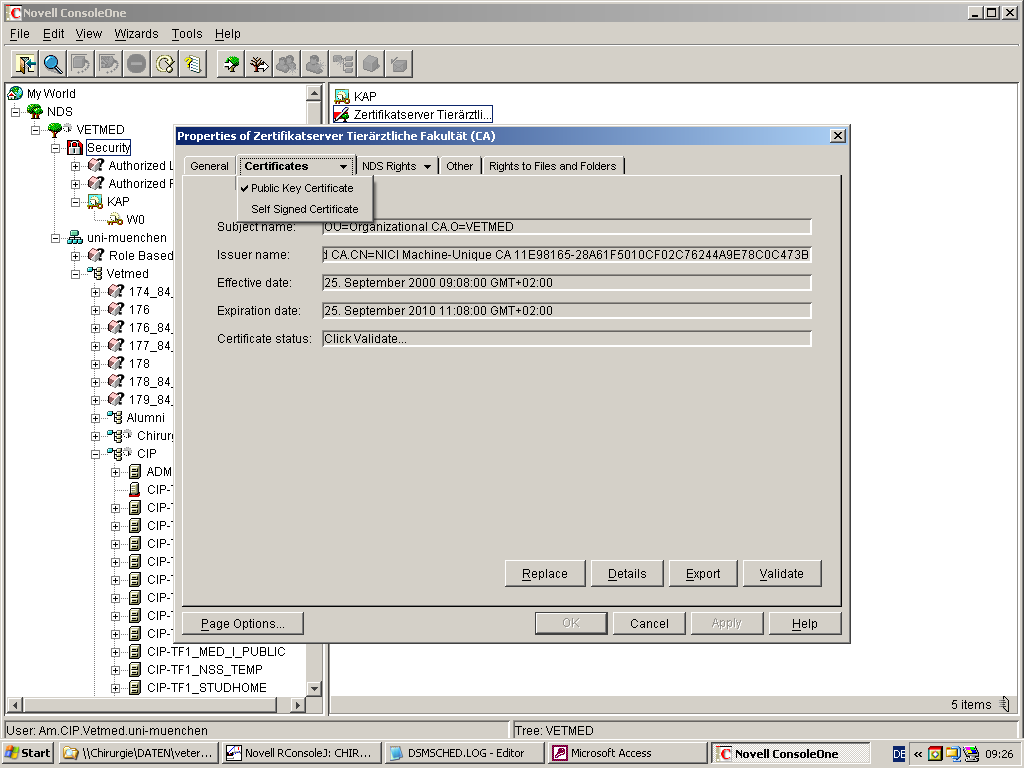This screenshot has width=1024, height=768.
Task: Click the tree pane scroll down arrow
Action: point(314,688)
